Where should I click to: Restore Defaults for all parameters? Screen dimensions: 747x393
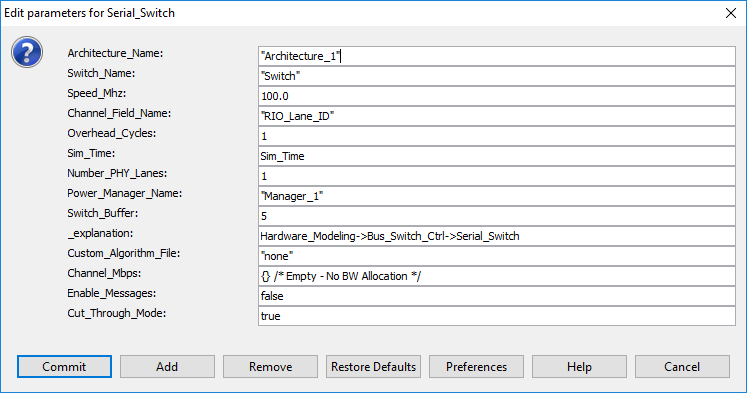[x=373, y=366]
